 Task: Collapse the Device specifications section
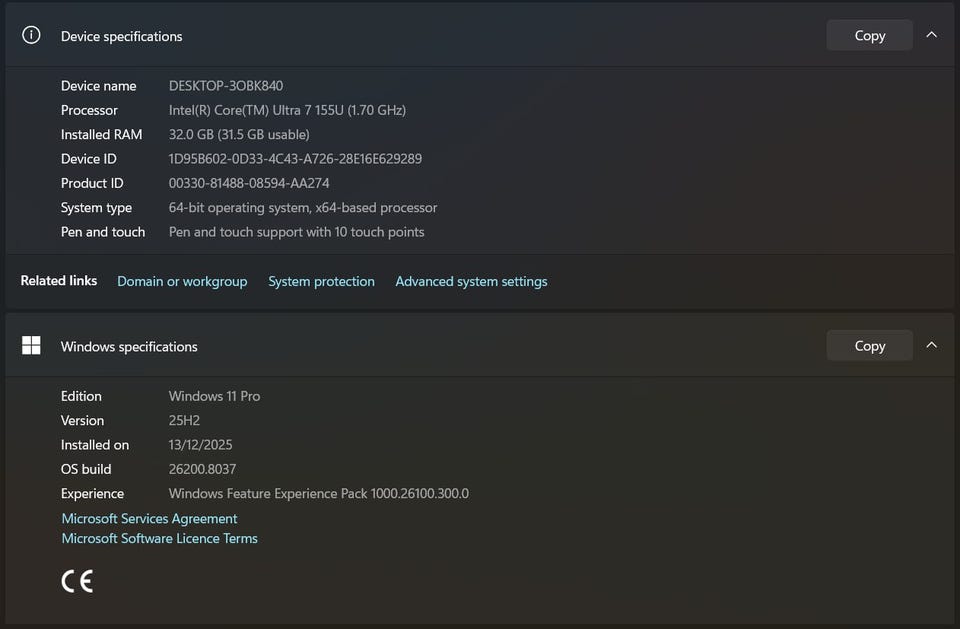point(931,35)
